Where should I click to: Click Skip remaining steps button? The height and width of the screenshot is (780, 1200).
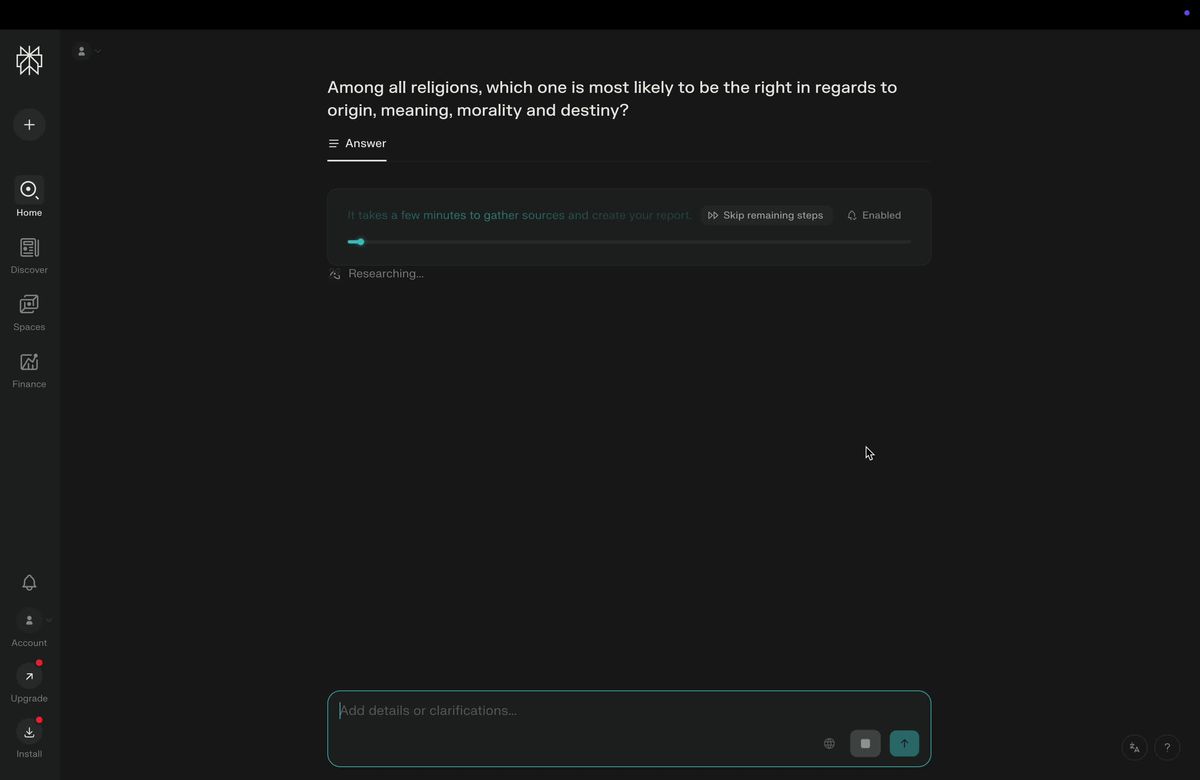click(x=766, y=215)
